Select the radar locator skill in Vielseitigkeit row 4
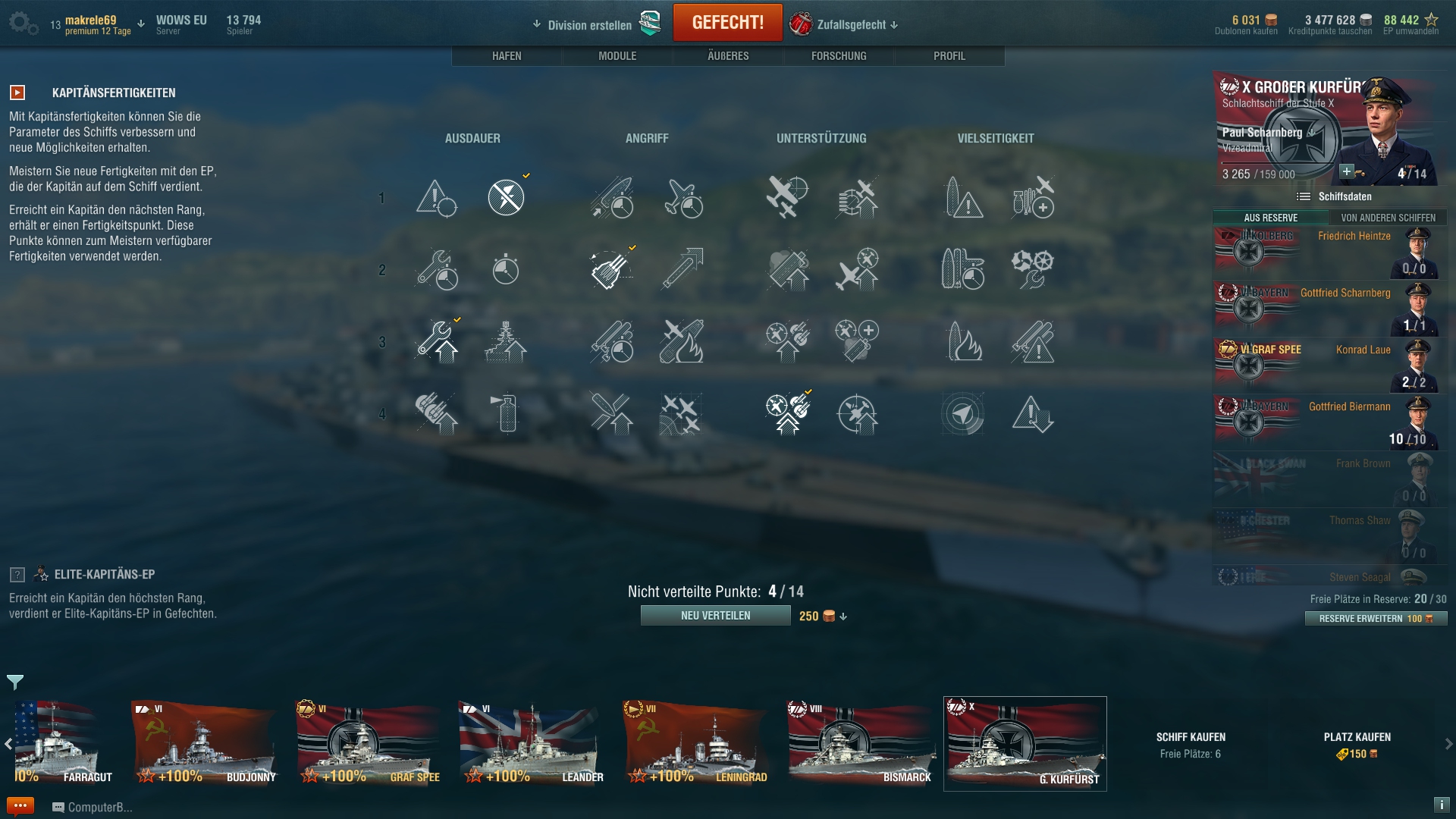The image size is (1456, 819). point(964,414)
